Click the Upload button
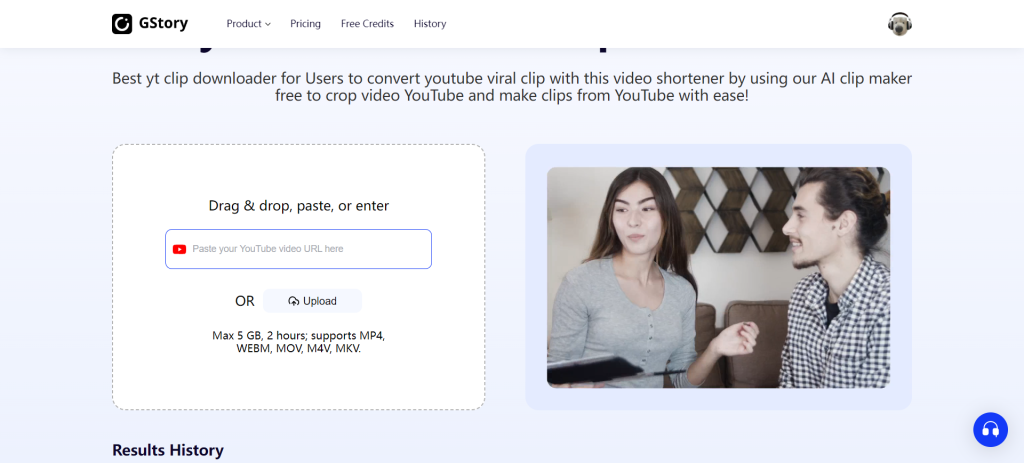 (x=312, y=301)
